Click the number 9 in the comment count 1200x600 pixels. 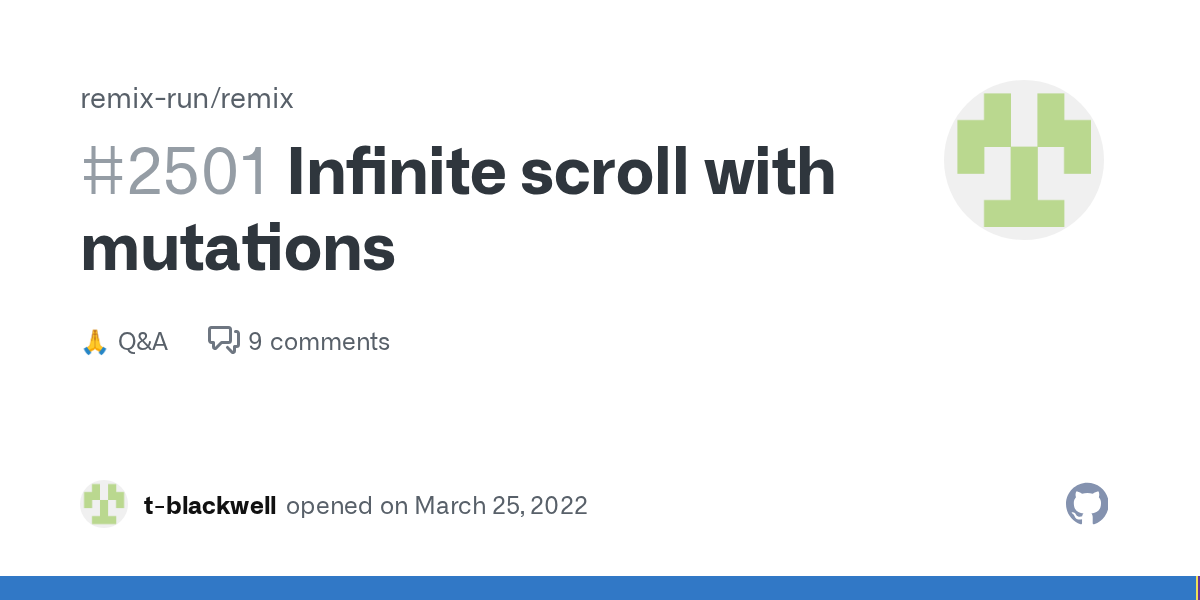(255, 342)
